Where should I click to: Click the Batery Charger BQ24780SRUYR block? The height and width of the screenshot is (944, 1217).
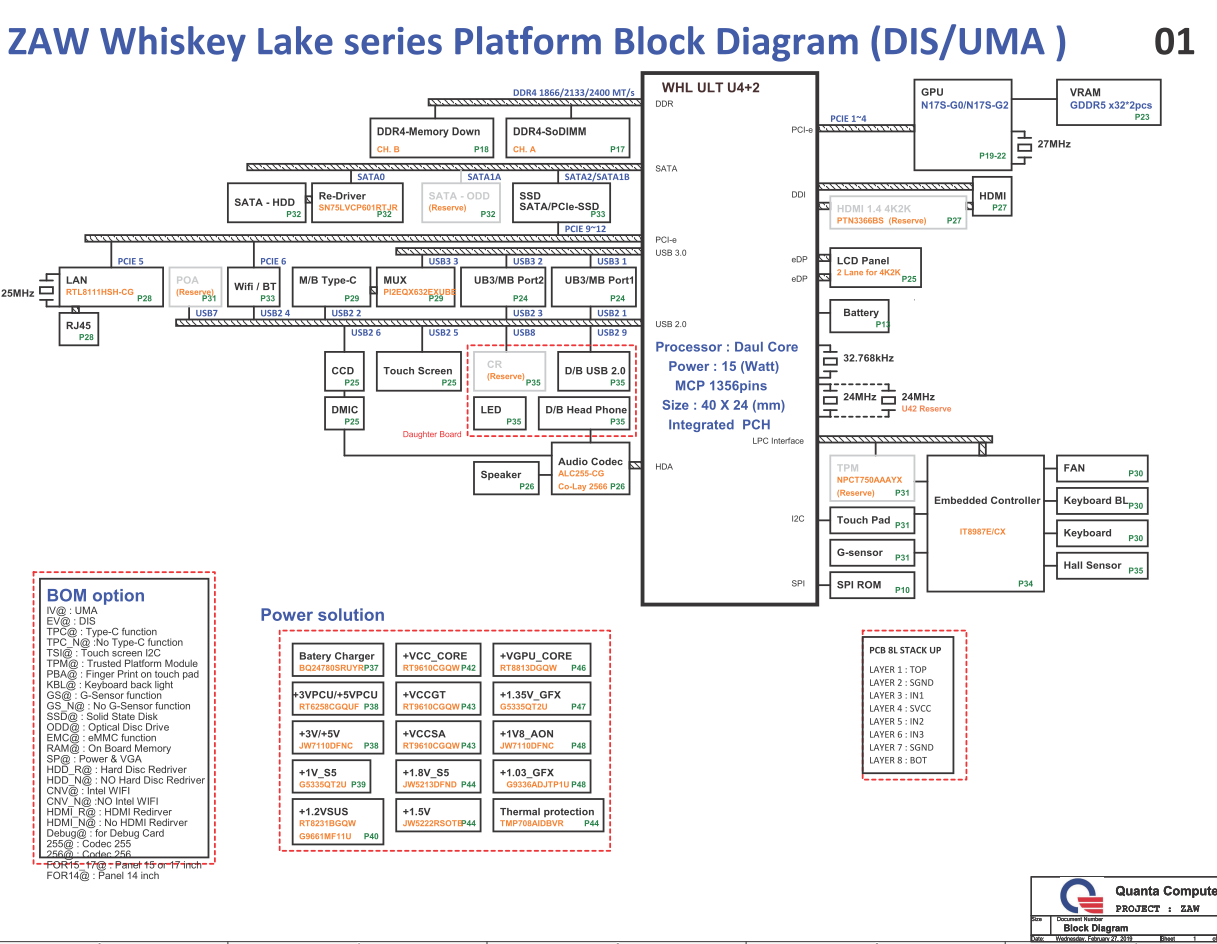pos(338,661)
